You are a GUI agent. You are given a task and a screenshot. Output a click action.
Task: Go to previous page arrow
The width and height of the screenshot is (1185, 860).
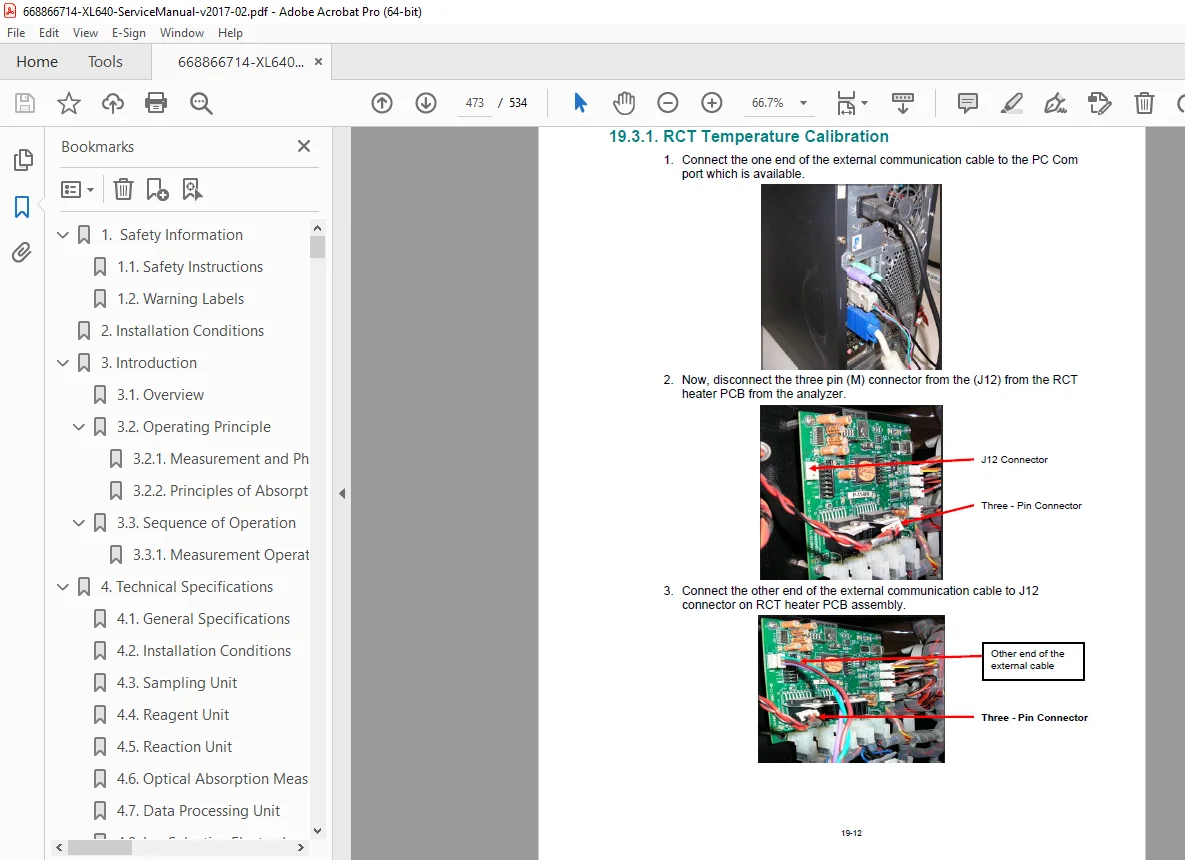coord(382,103)
